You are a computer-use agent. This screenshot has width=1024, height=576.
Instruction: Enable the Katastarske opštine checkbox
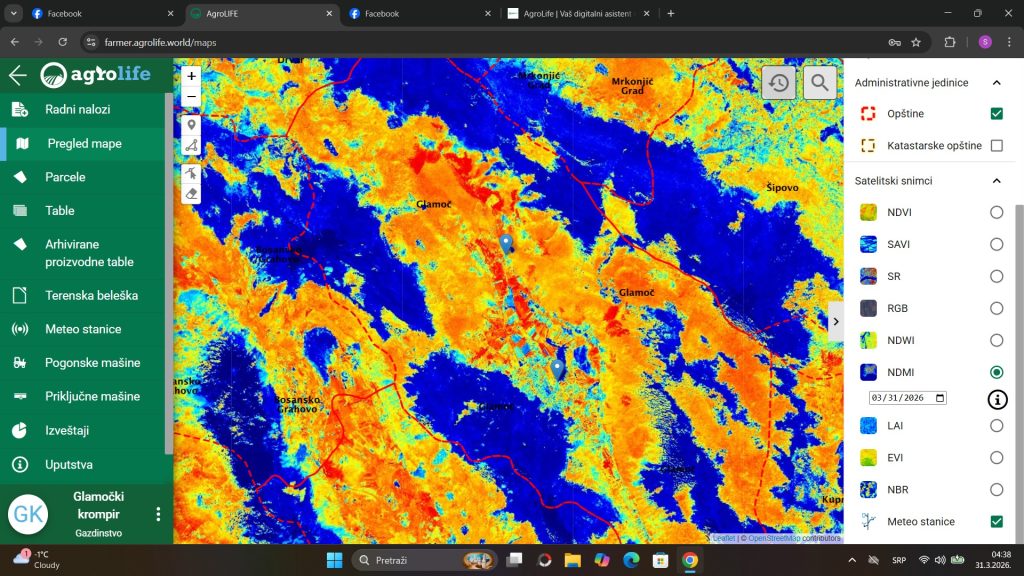pos(996,146)
